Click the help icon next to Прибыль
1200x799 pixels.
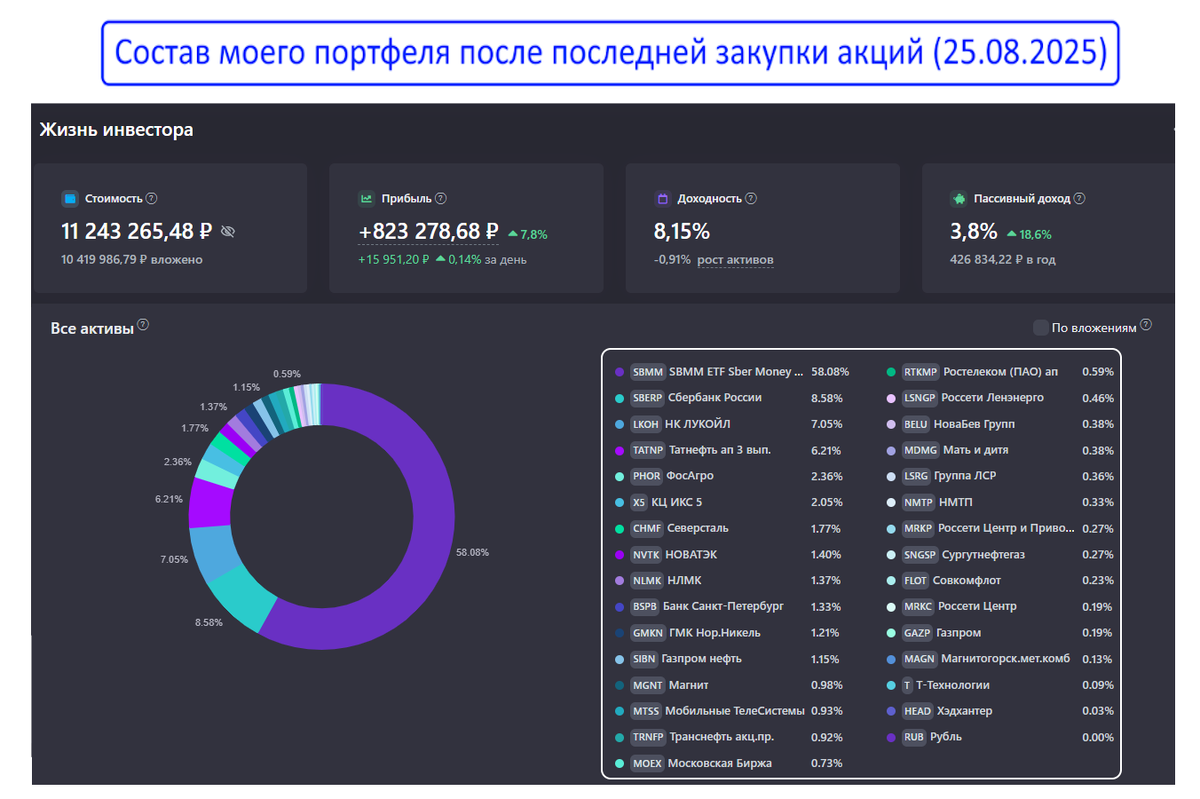(x=441, y=199)
